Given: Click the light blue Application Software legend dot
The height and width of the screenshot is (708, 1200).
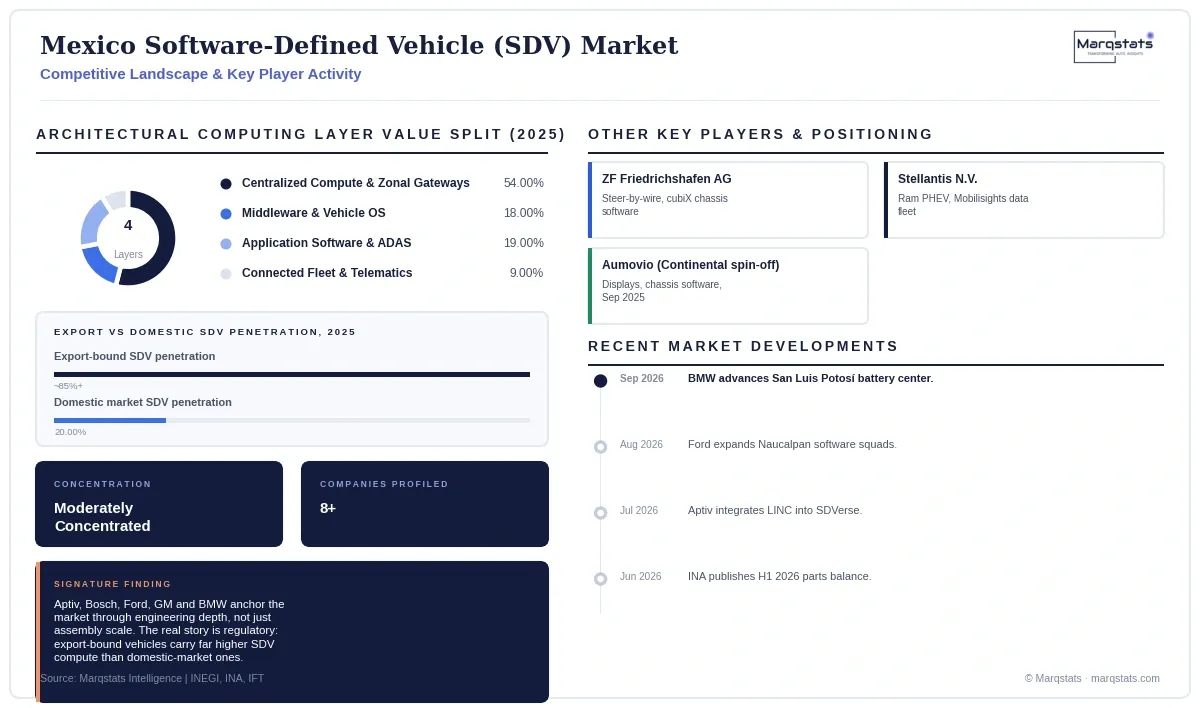Looking at the screenshot, I should click(x=226, y=244).
